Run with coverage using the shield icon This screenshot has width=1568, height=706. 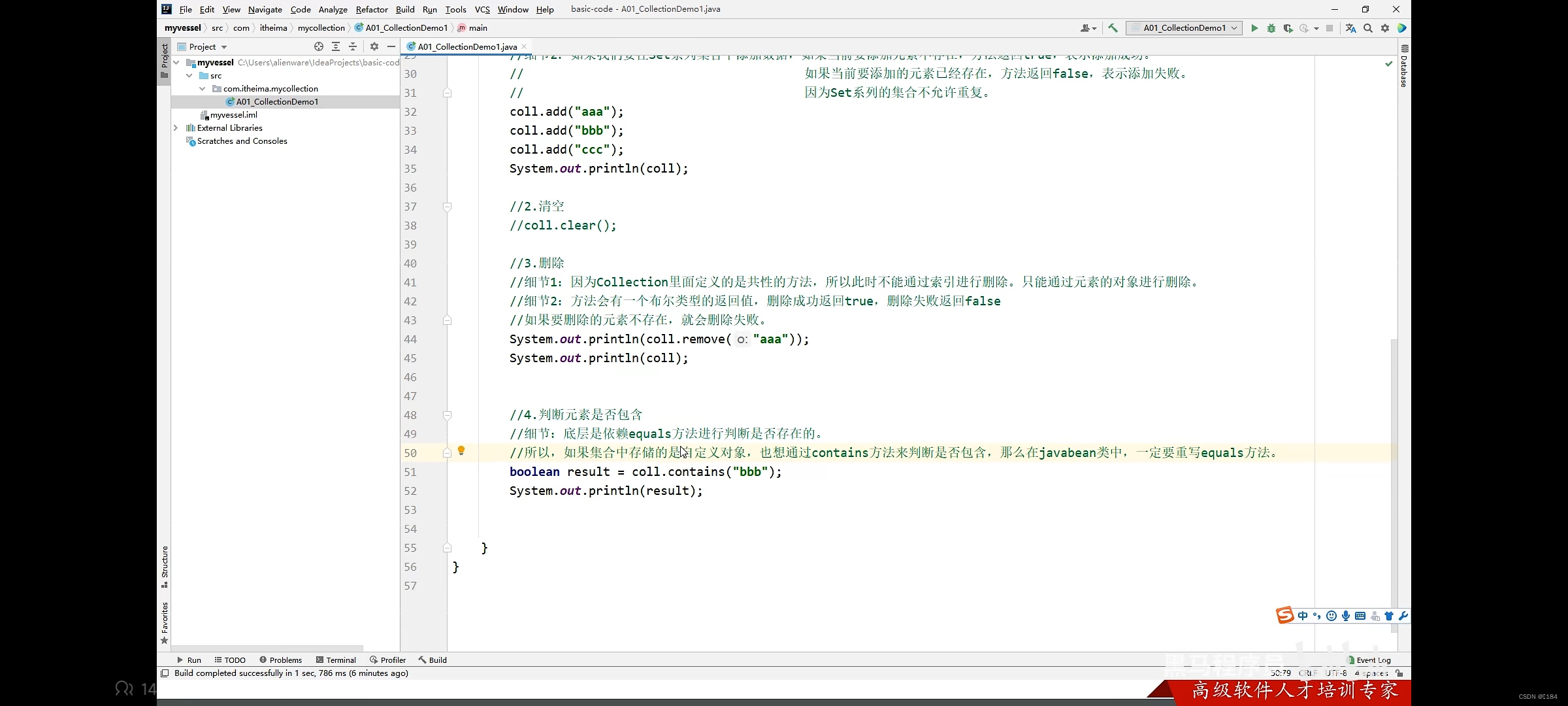click(1288, 28)
